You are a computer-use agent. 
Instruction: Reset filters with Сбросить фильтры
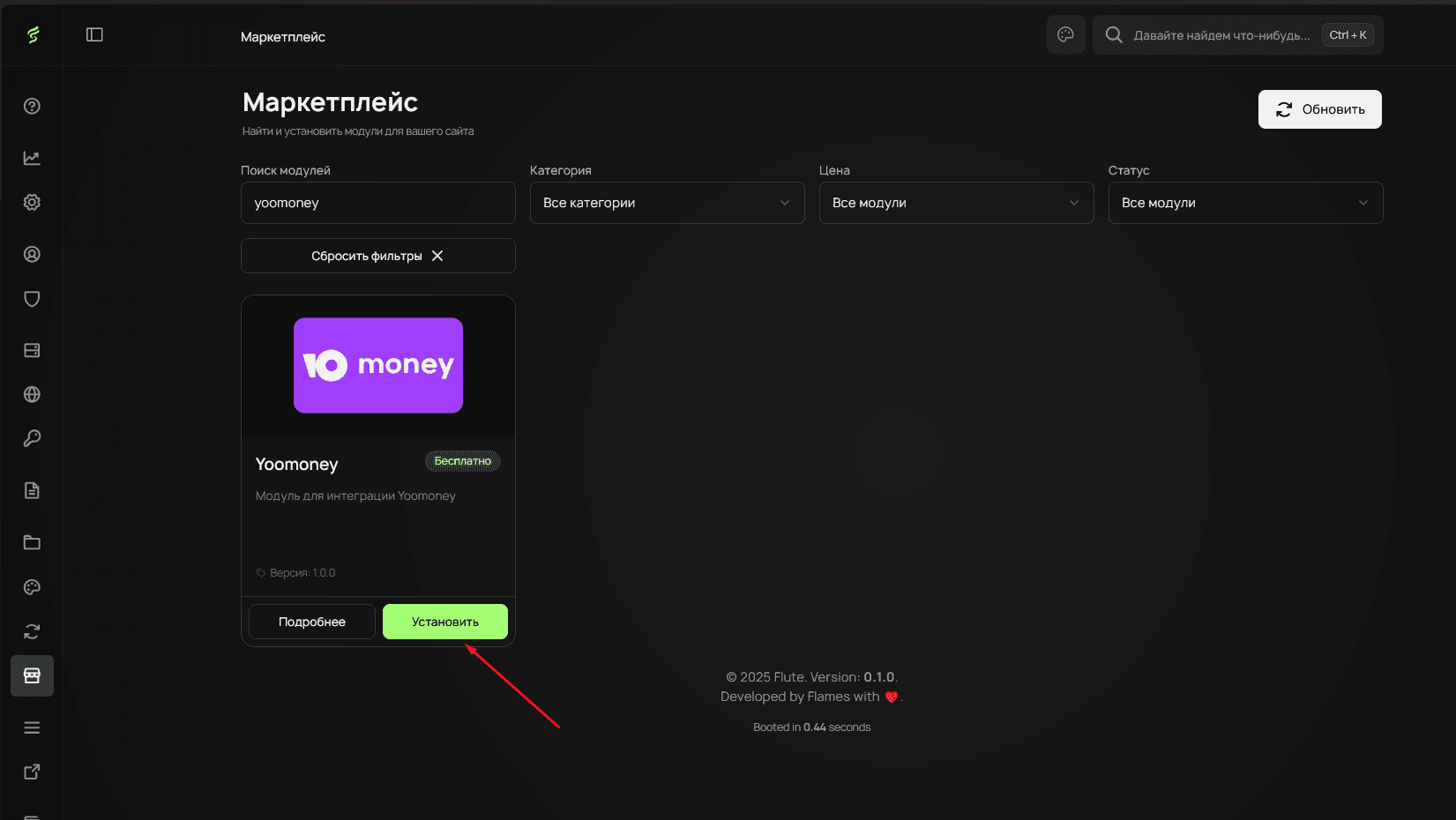(377, 256)
